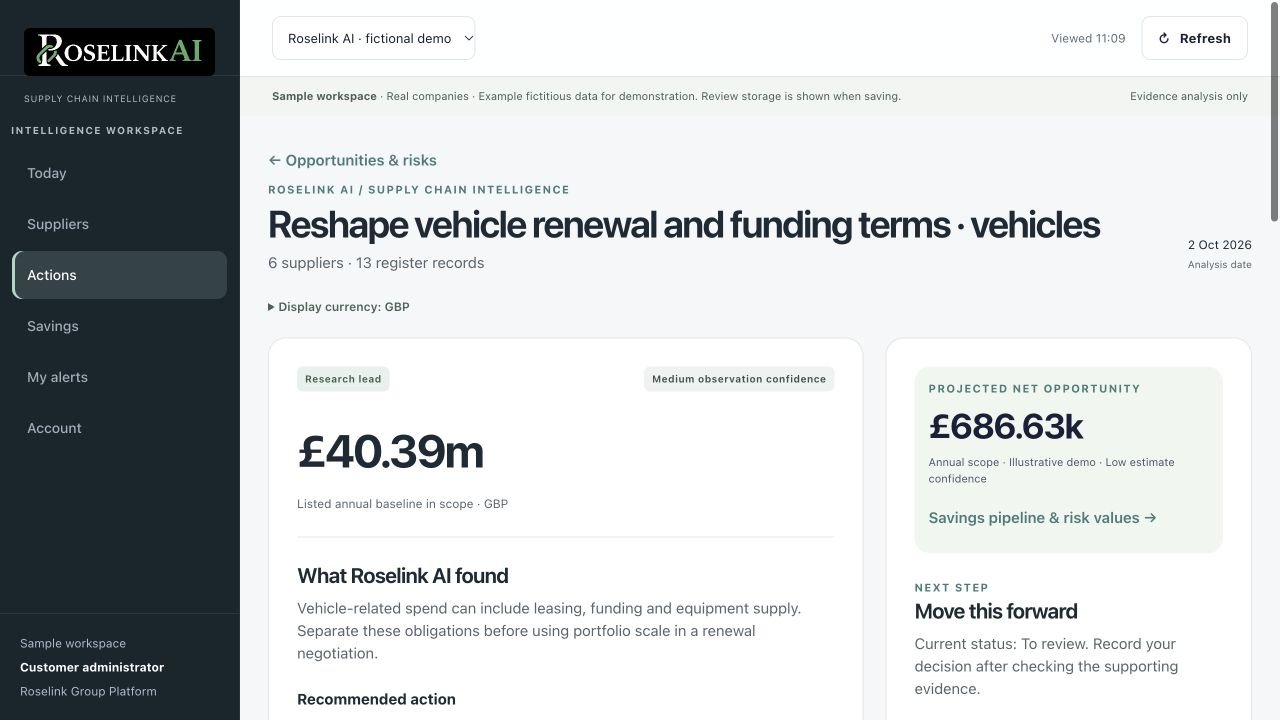Click the £686.63k projected net opportunity
Screen dimensions: 1280x720
click(1006, 427)
